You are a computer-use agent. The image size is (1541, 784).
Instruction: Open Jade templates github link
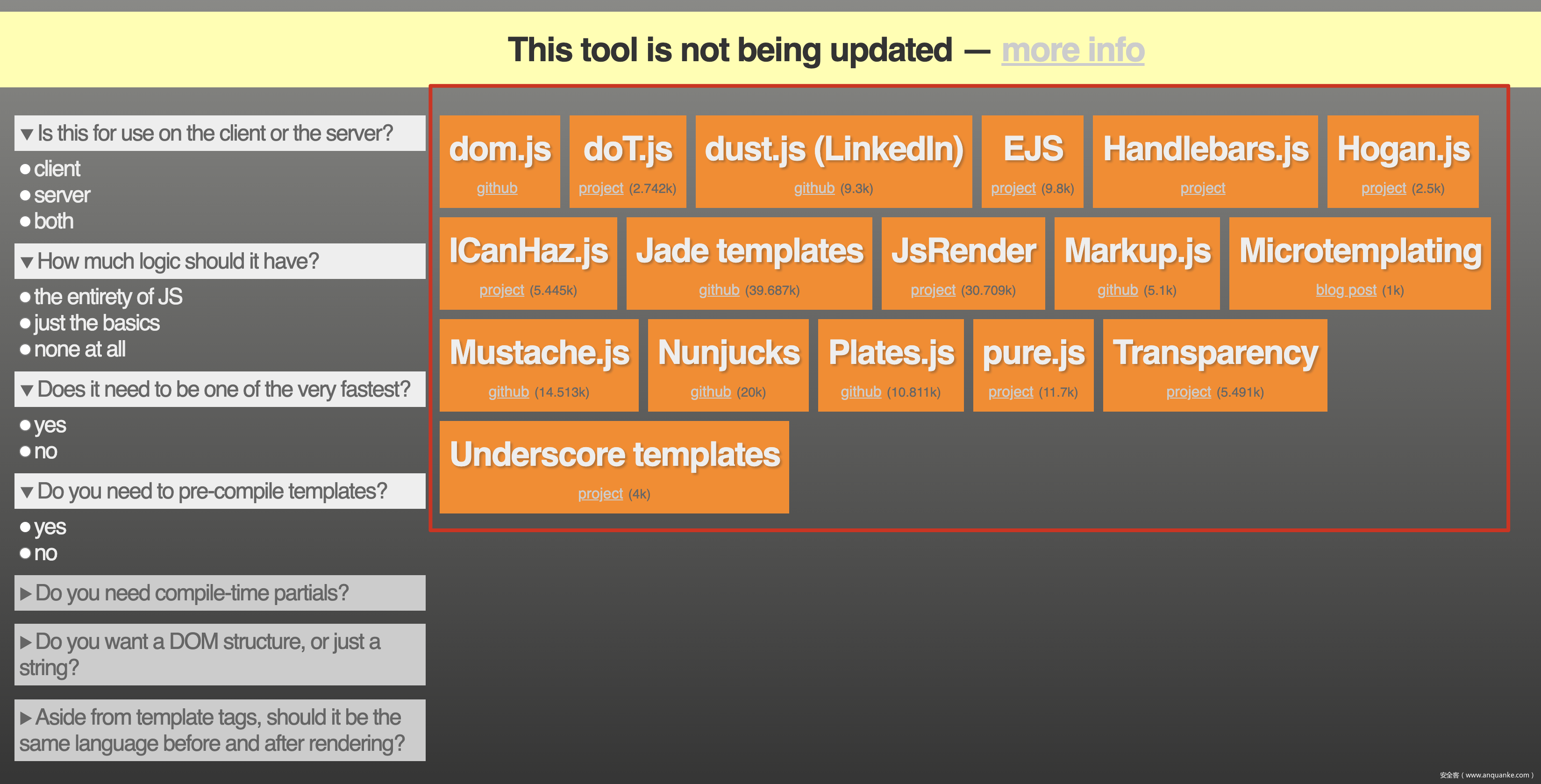click(719, 290)
